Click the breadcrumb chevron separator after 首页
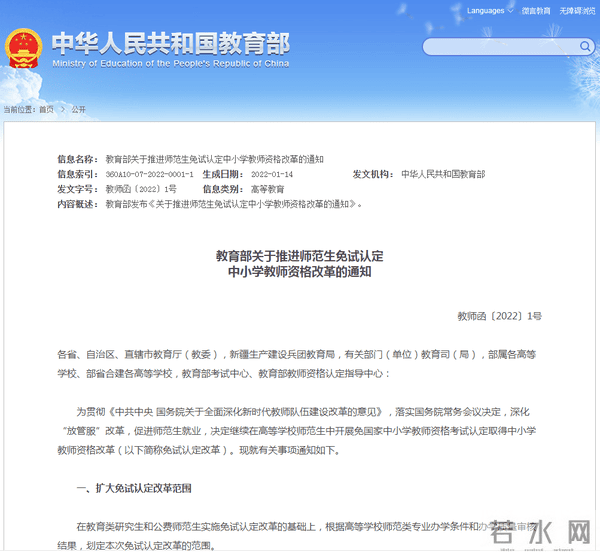The width and height of the screenshot is (600, 552). 63,109
